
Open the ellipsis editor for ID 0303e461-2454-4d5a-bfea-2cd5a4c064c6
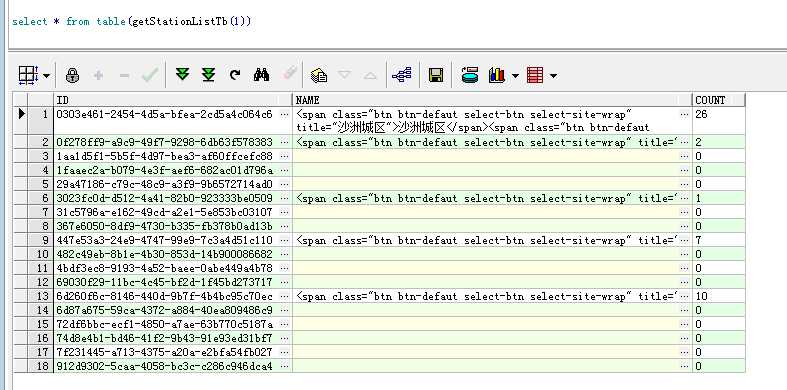click(x=285, y=114)
